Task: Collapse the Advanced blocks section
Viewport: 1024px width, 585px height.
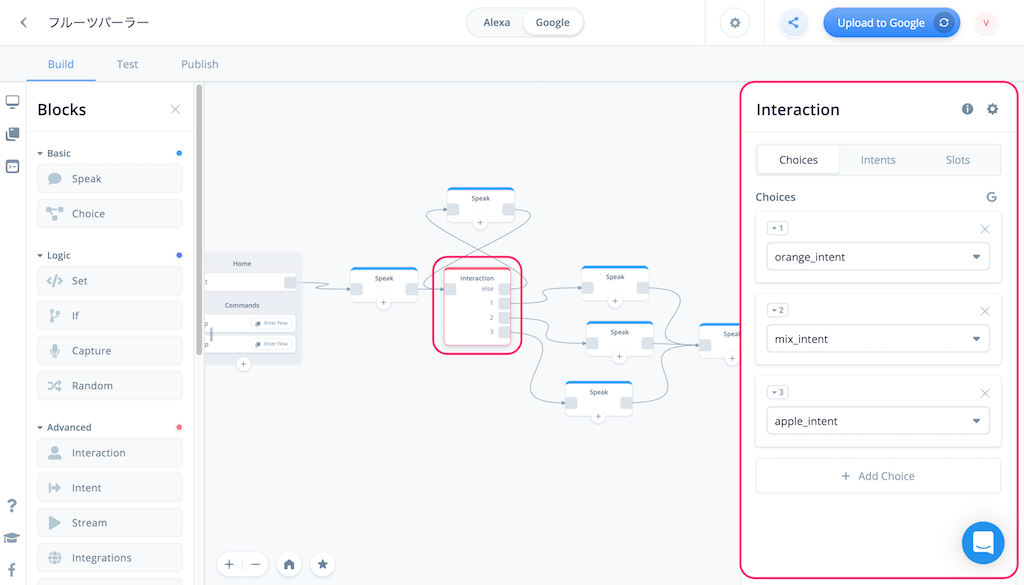Action: (64, 427)
